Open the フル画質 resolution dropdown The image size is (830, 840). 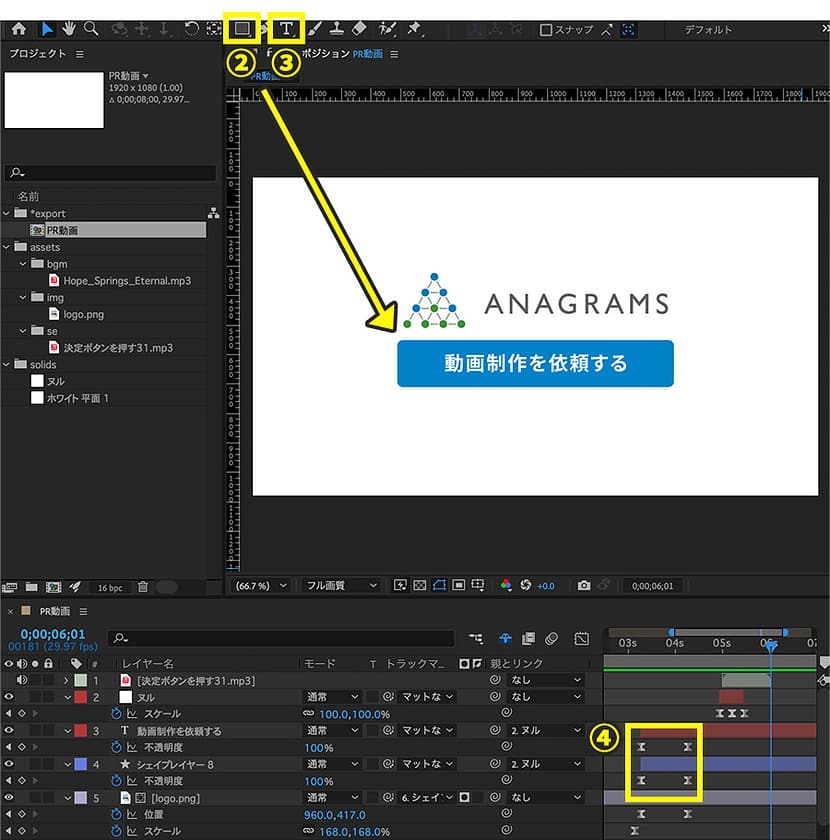tap(341, 585)
